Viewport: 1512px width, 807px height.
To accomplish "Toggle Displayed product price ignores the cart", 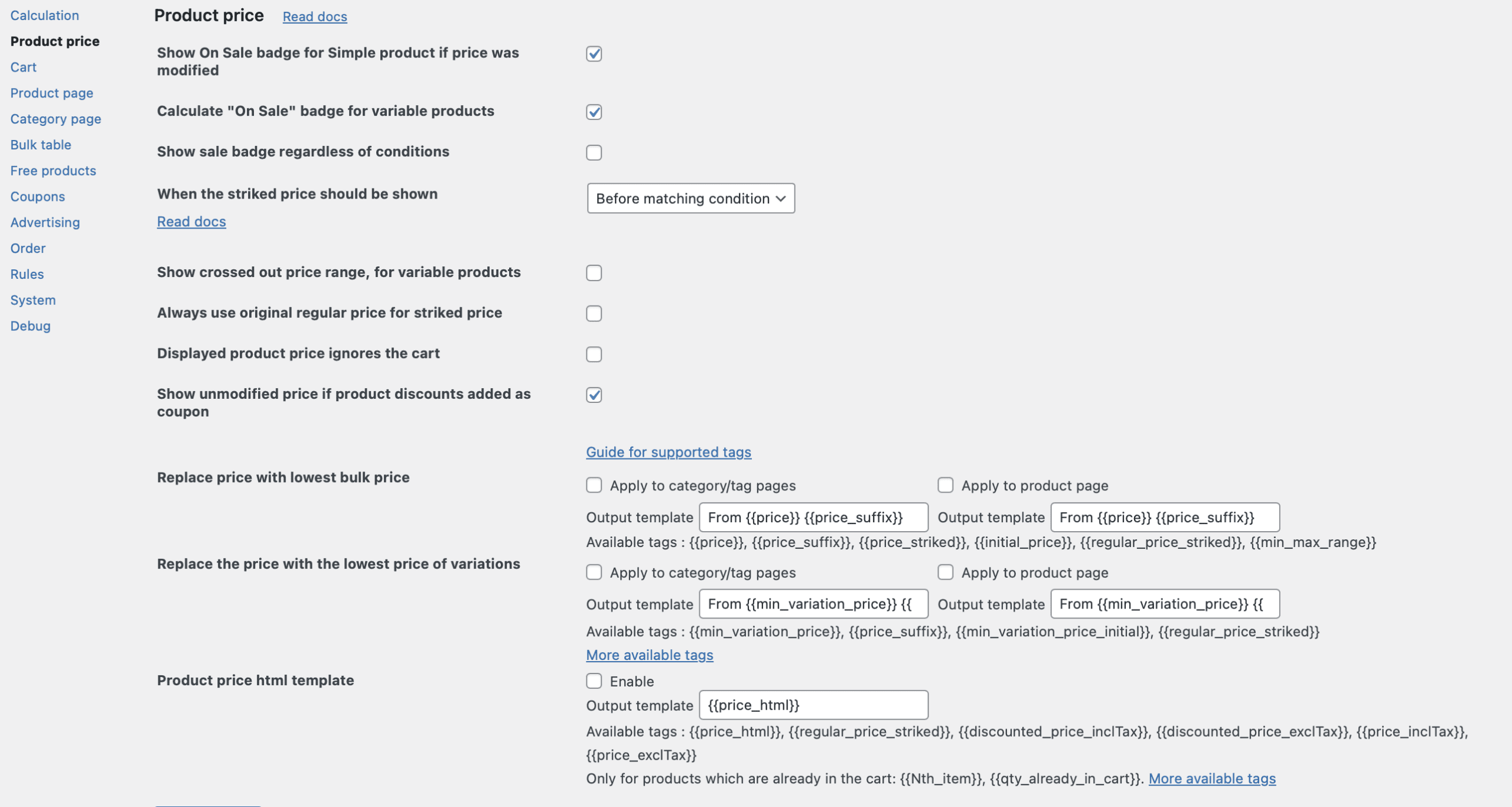I will tap(594, 354).
